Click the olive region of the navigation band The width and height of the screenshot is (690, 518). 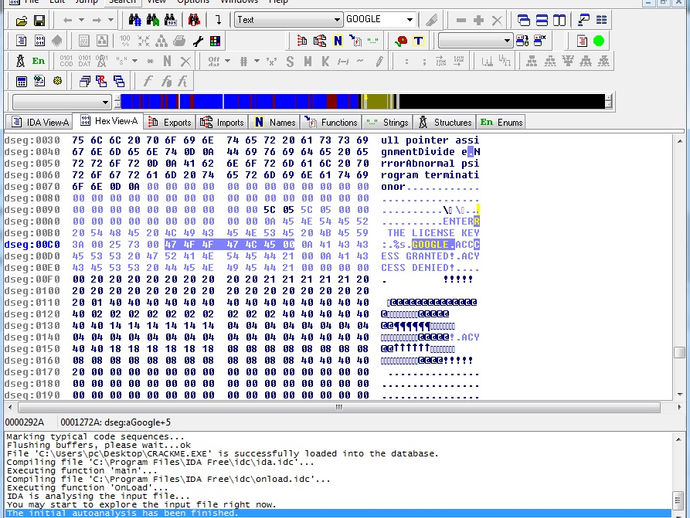(378, 102)
